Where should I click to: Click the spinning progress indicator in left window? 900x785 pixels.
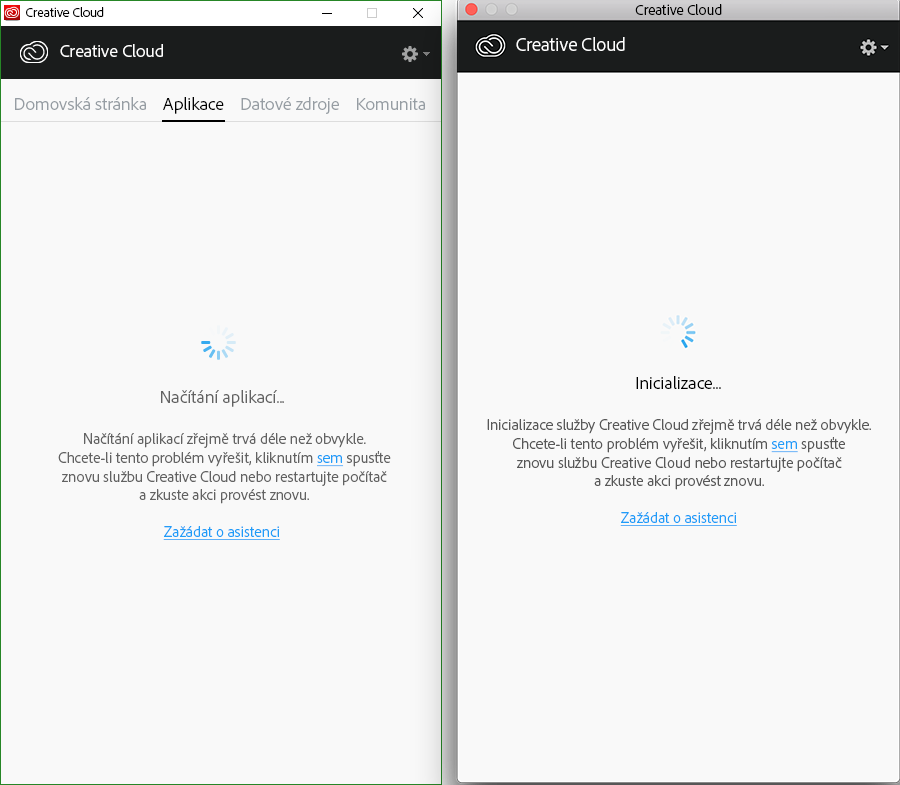pyautogui.click(x=218, y=343)
